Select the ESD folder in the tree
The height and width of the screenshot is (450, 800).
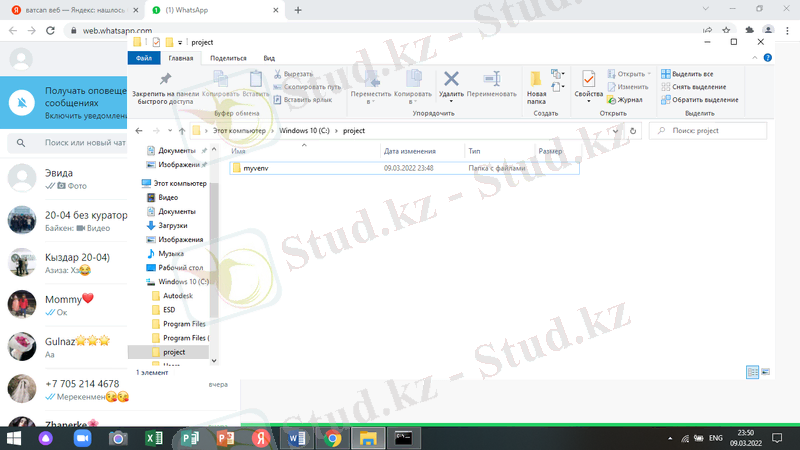169,310
